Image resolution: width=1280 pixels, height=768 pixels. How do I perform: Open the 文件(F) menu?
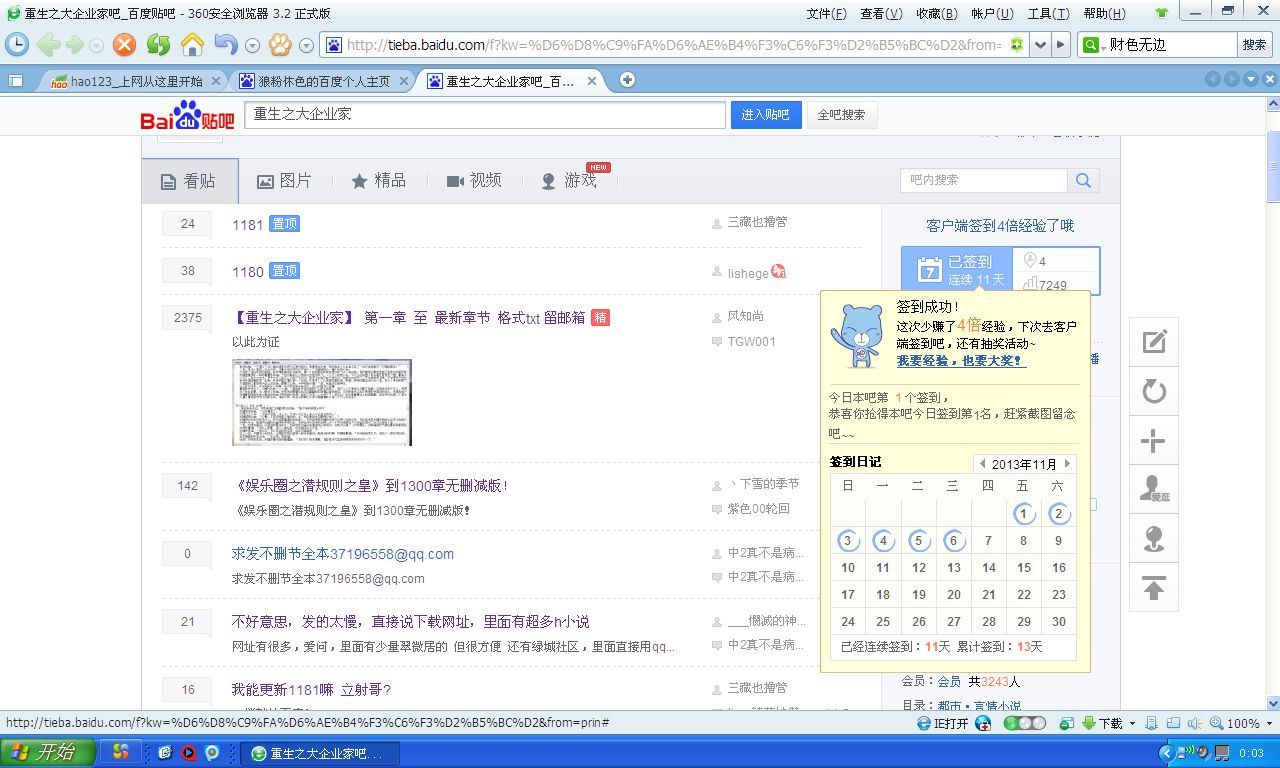(x=826, y=13)
